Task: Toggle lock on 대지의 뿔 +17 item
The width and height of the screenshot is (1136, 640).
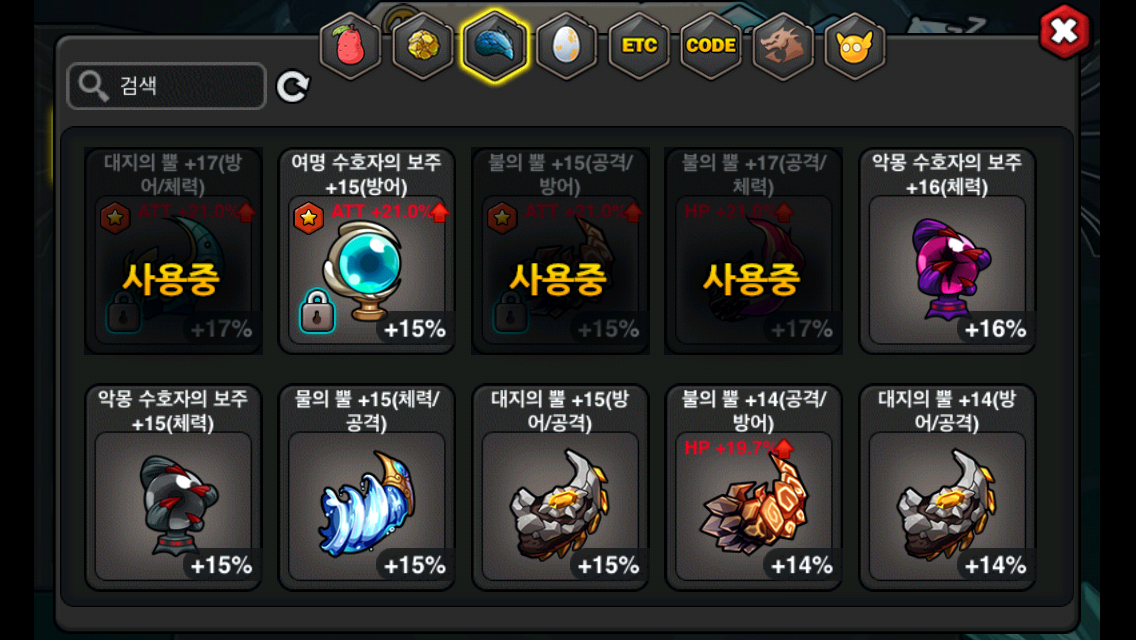Action: click(x=123, y=312)
